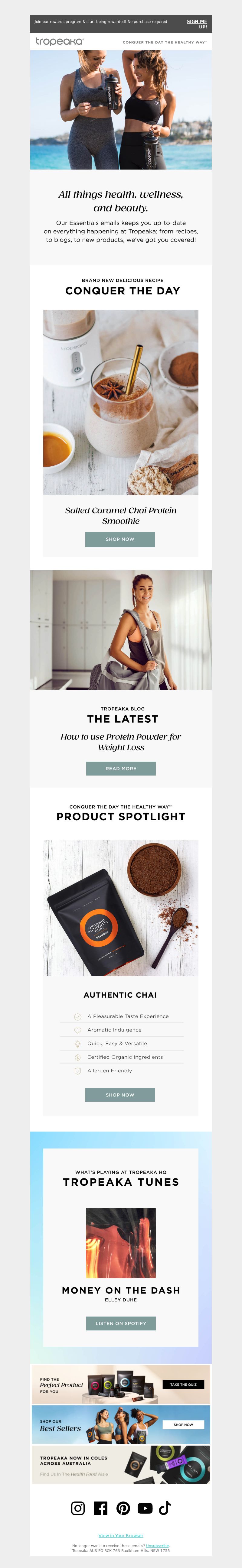Click the Sign Me Up link
Viewport: 242px width, 1568px height.
pos(198,24)
